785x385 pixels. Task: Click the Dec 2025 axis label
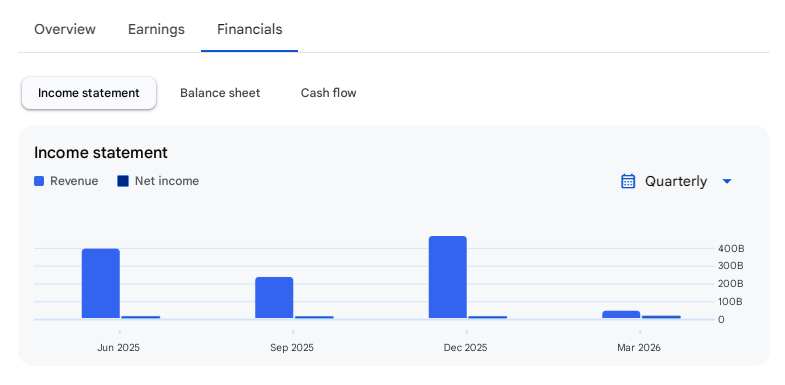click(465, 347)
